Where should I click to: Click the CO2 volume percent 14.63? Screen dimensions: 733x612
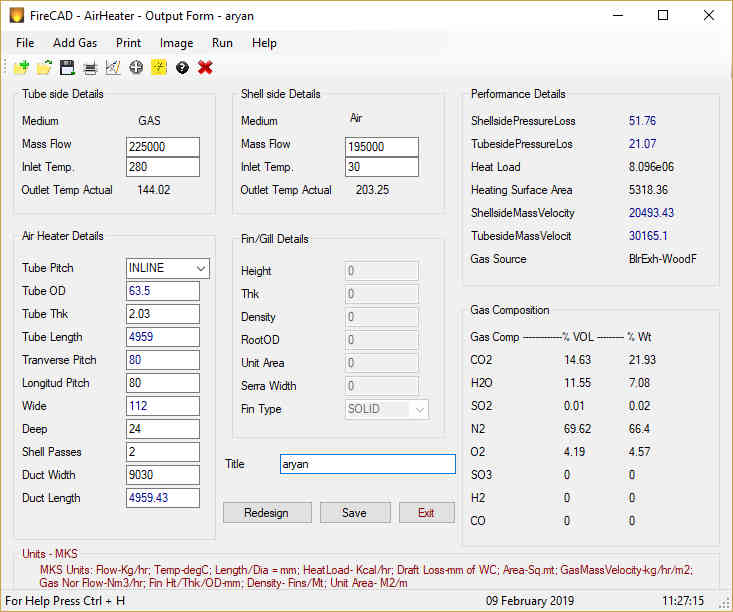coord(577,360)
